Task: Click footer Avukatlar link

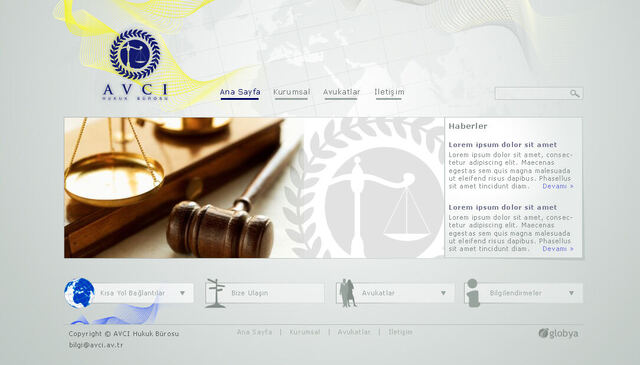Action: click(x=354, y=332)
